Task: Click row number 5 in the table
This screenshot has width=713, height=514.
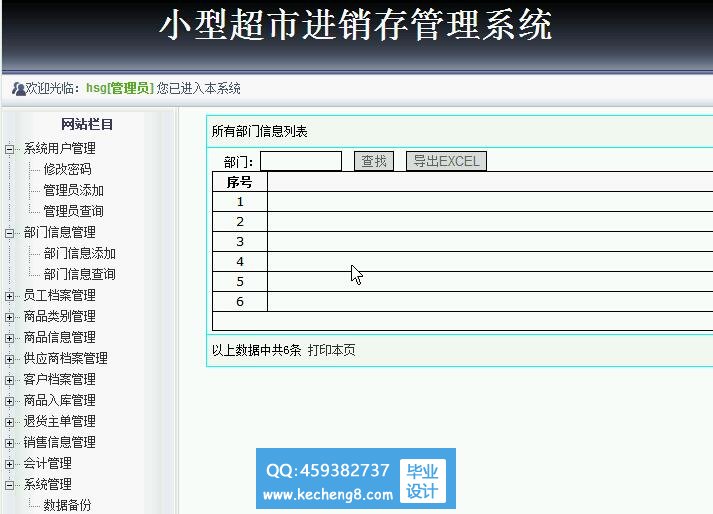Action: pos(240,282)
